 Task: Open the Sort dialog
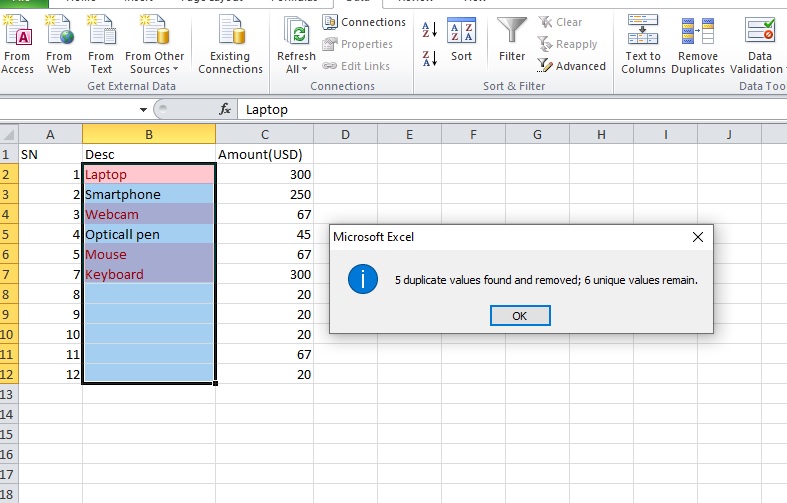click(x=461, y=40)
